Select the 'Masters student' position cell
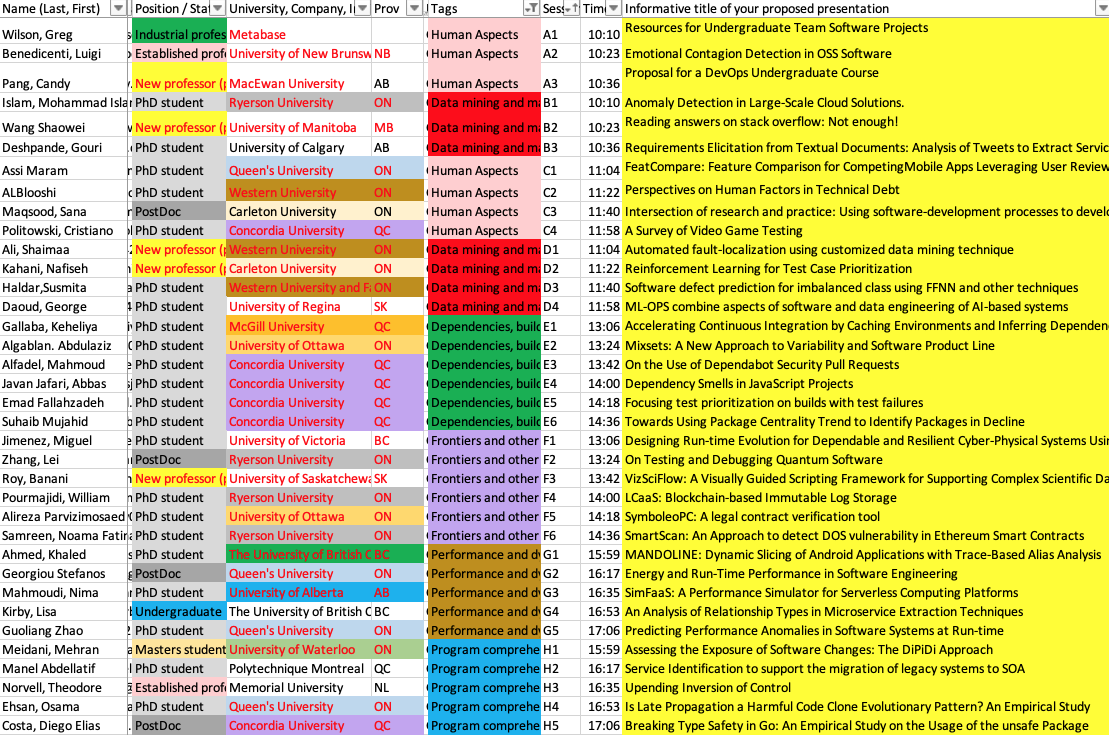 [x=180, y=649]
